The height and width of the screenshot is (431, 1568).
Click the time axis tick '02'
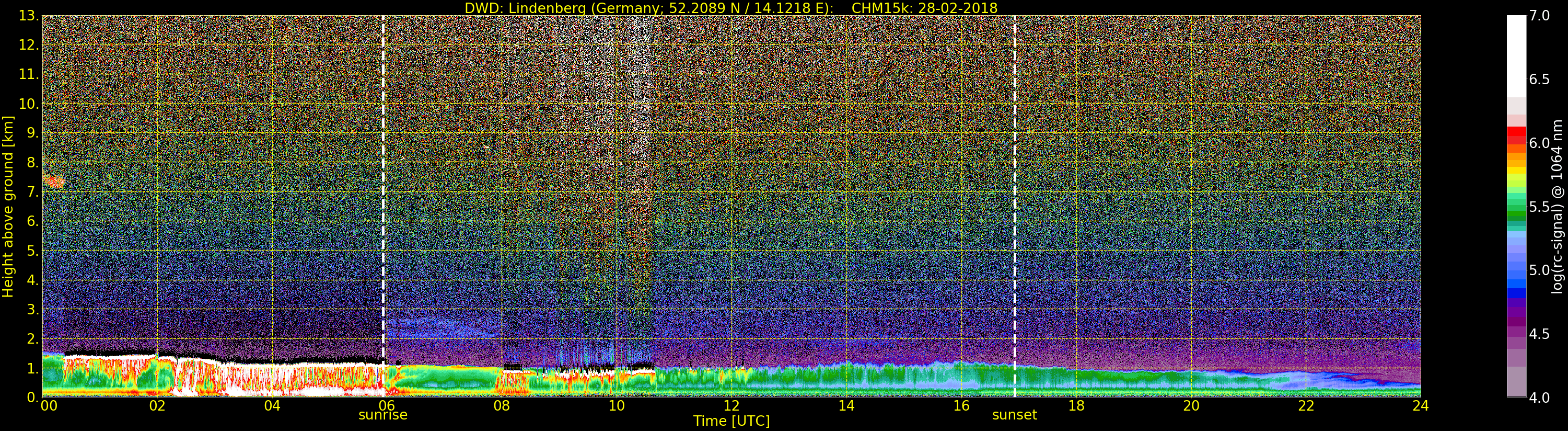tap(157, 405)
